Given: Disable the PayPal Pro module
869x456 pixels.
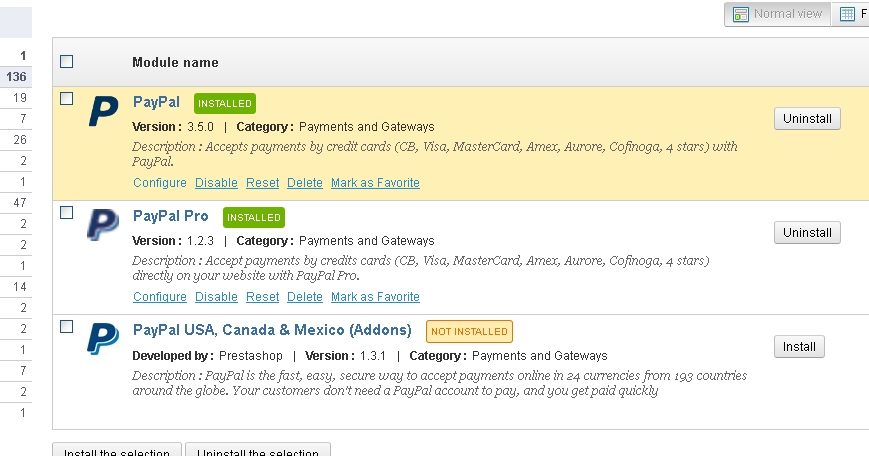Looking at the screenshot, I should pyautogui.click(x=216, y=297).
